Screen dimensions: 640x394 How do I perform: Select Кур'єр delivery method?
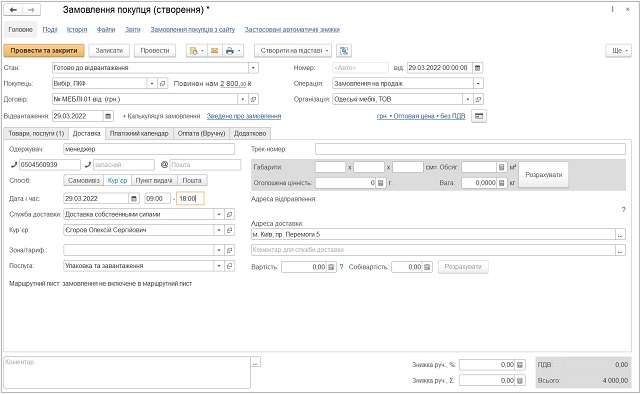click(118, 180)
